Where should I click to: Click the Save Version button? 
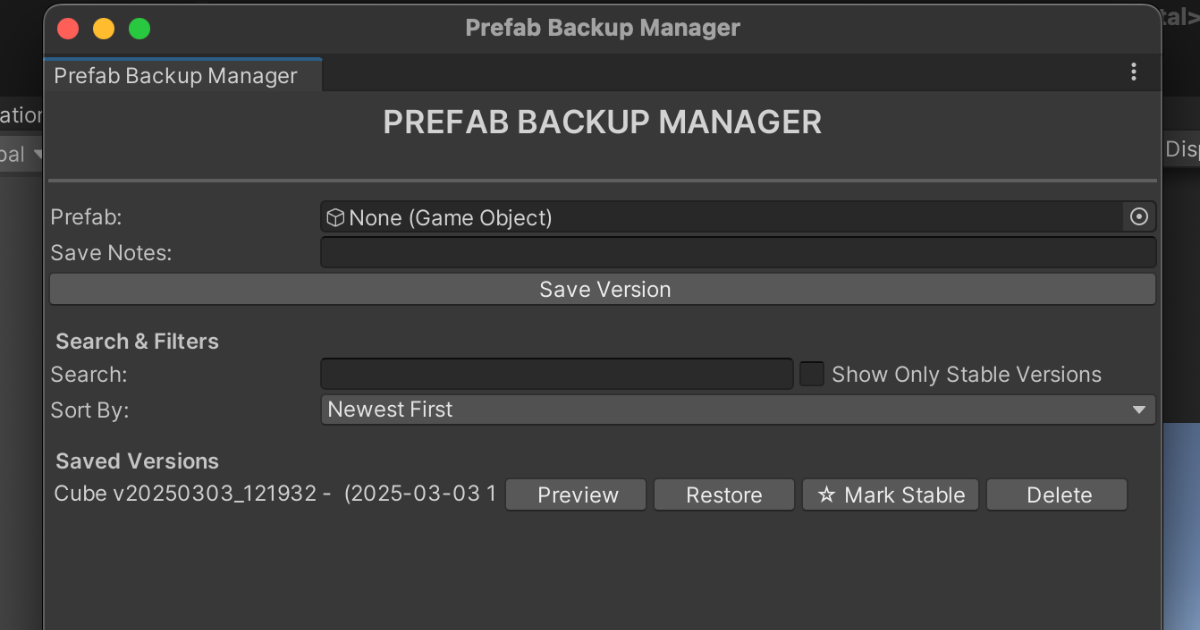(x=602, y=289)
